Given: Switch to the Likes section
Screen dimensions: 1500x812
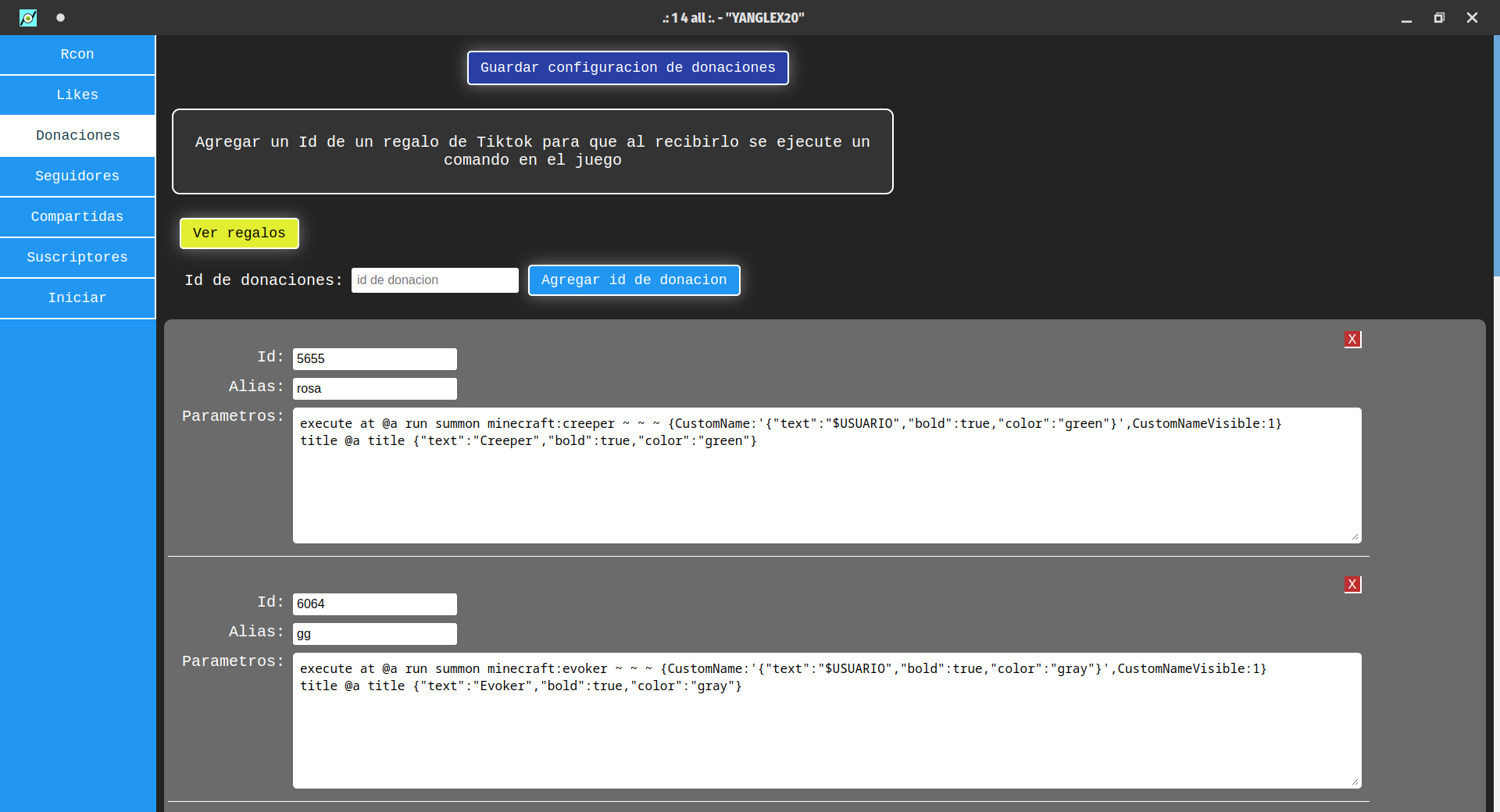Looking at the screenshot, I should (x=77, y=95).
